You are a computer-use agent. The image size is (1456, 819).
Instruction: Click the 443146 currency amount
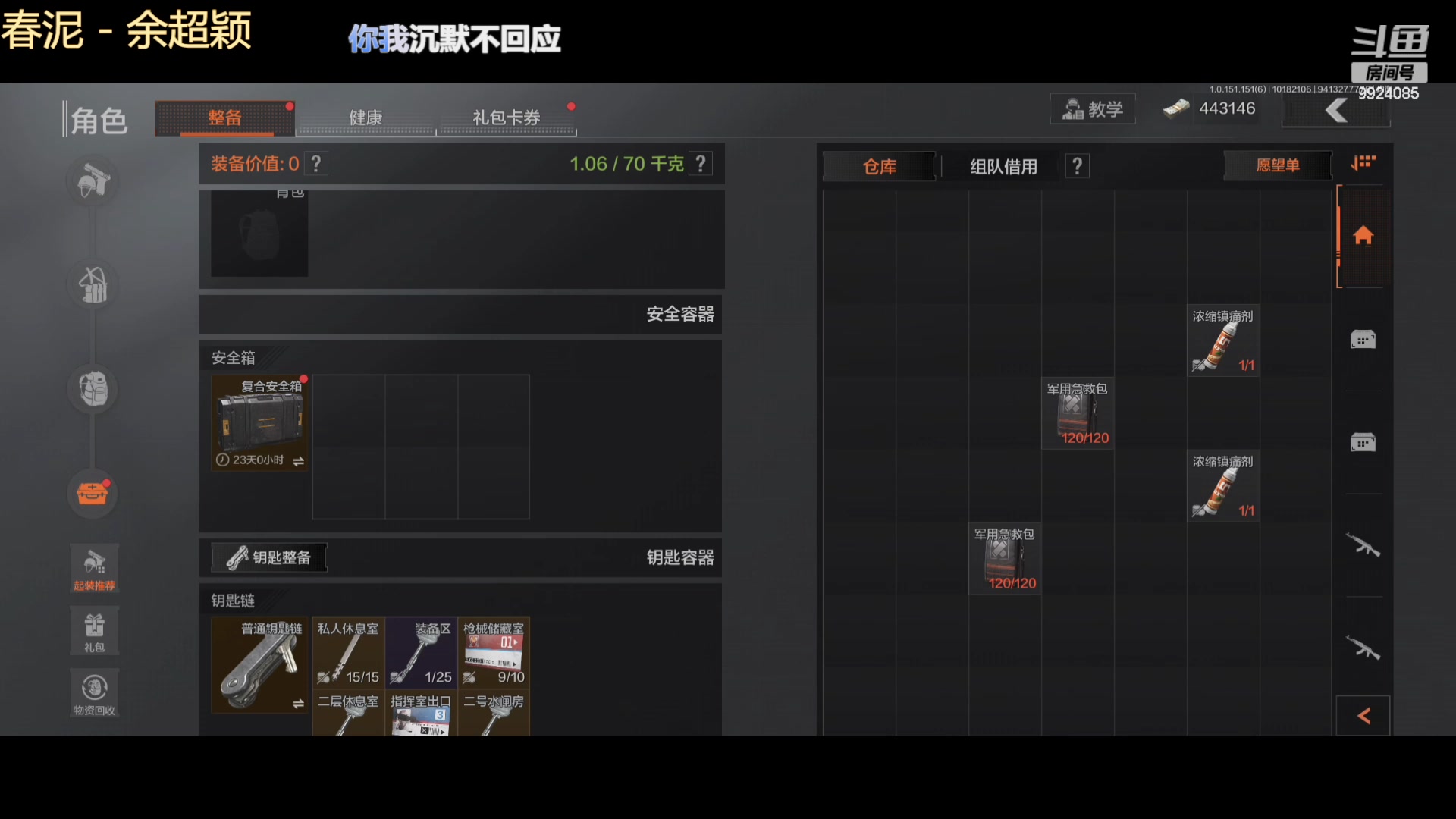(1227, 108)
